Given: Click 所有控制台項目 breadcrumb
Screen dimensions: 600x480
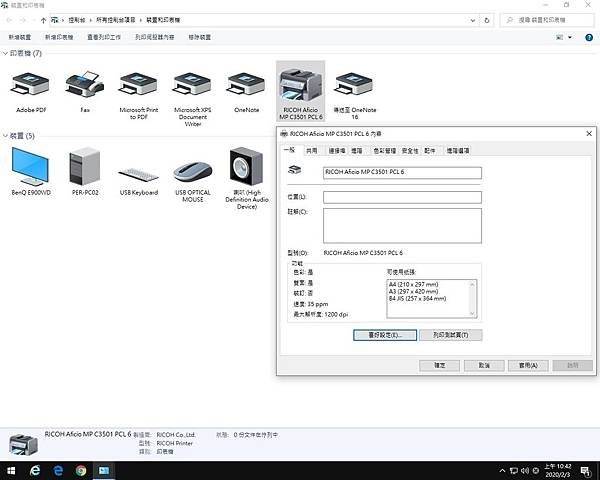Looking at the screenshot, I should pyautogui.click(x=116, y=20).
